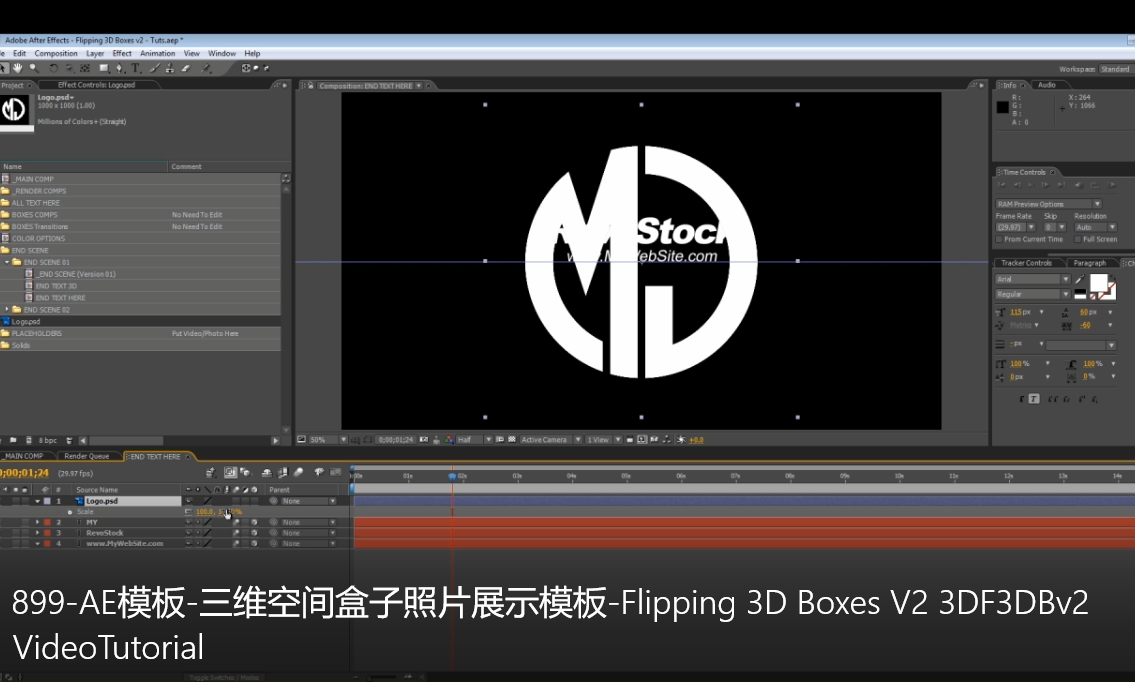Toggle Scale constrain proportions link
This screenshot has height=682, width=1135.
(189, 512)
